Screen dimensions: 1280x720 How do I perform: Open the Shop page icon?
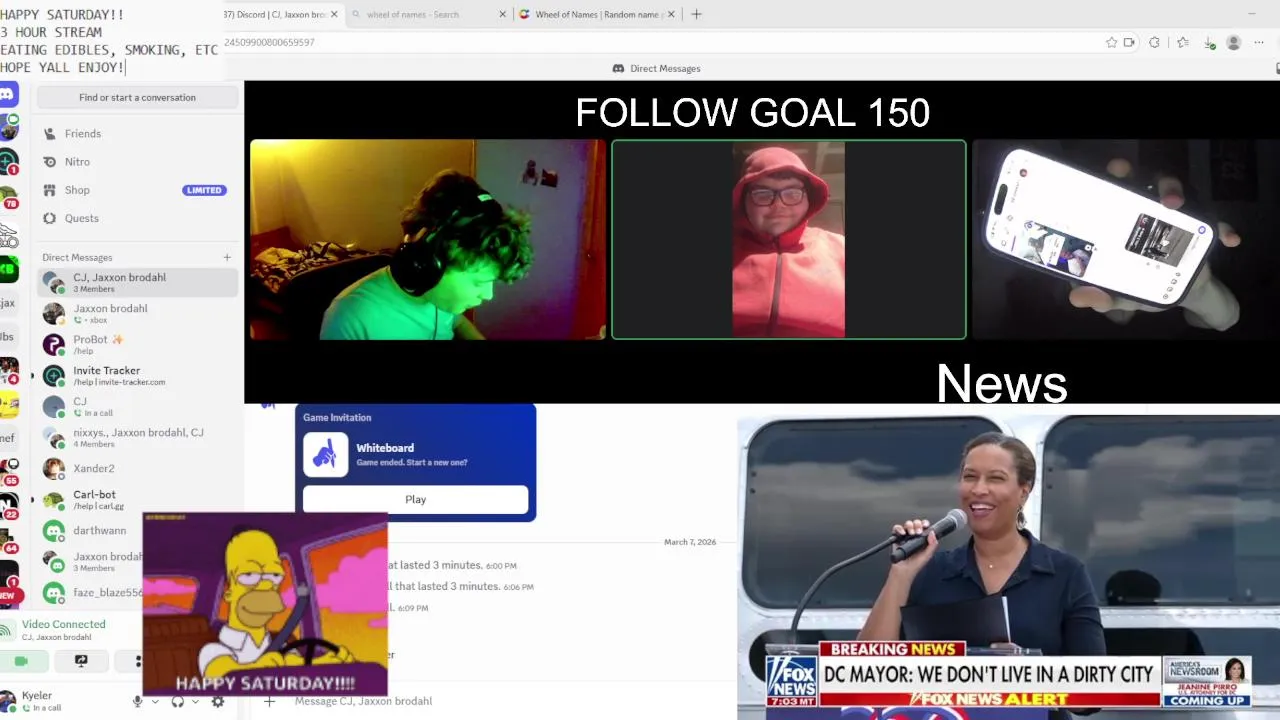pyautogui.click(x=49, y=190)
